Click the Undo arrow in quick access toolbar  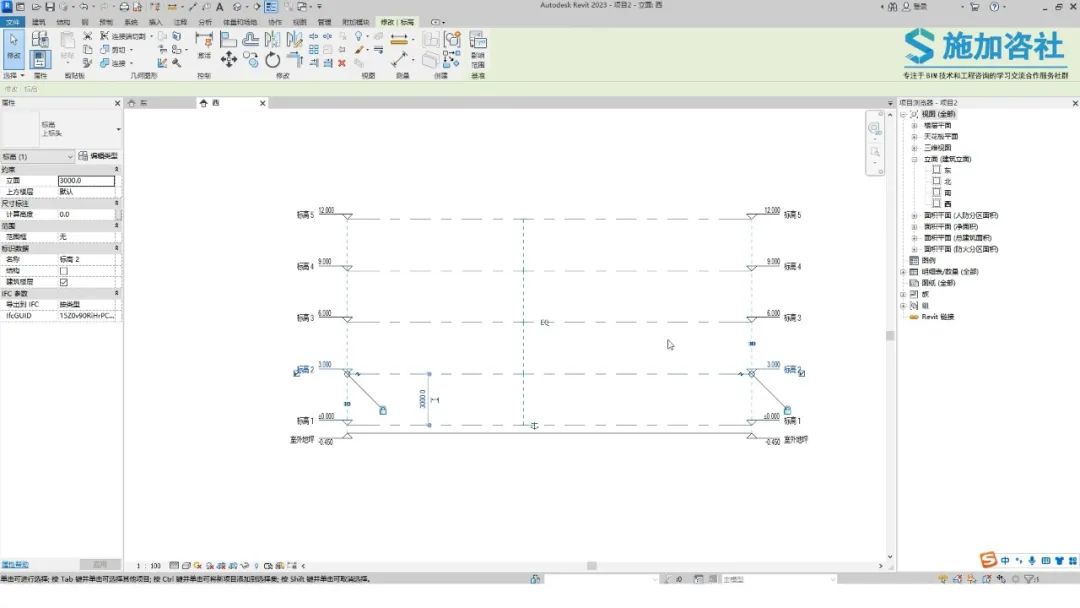pyautogui.click(x=83, y=7)
